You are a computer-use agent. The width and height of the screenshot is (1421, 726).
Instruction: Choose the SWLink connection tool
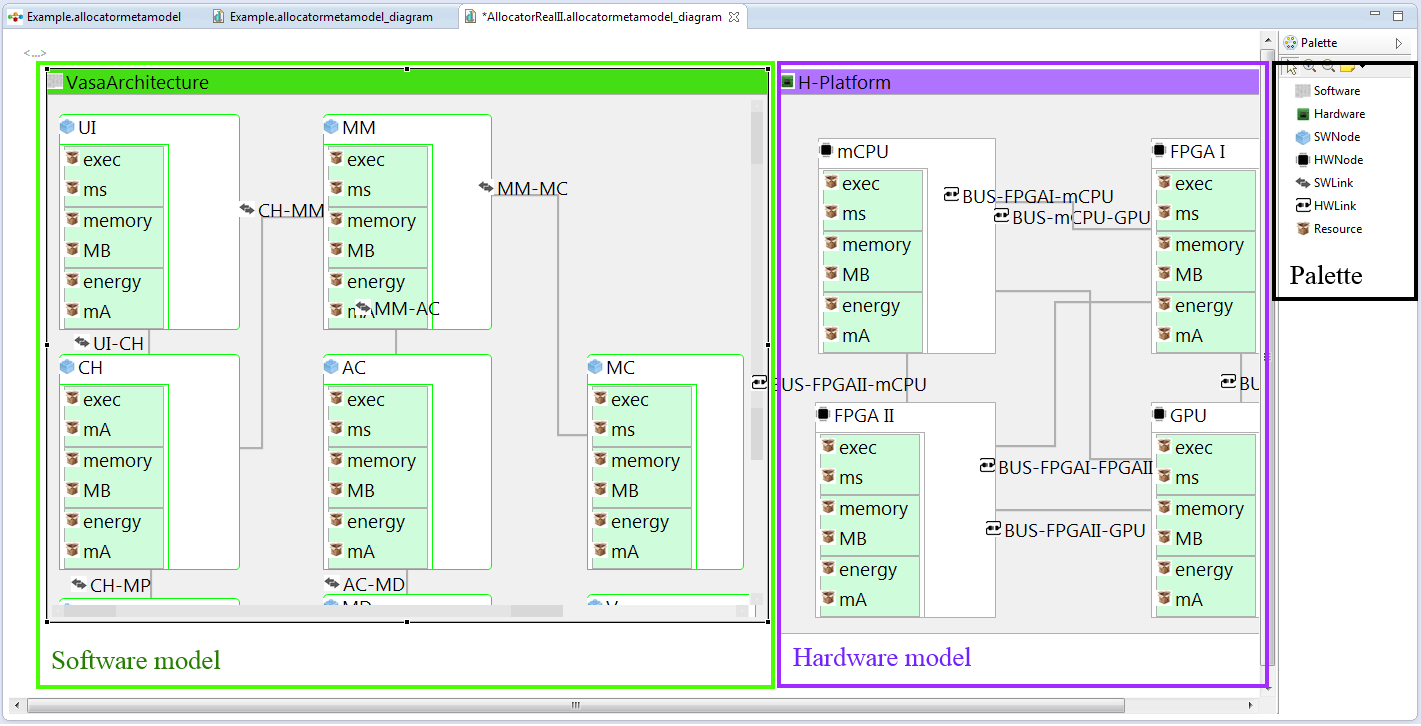pyautogui.click(x=1325, y=183)
